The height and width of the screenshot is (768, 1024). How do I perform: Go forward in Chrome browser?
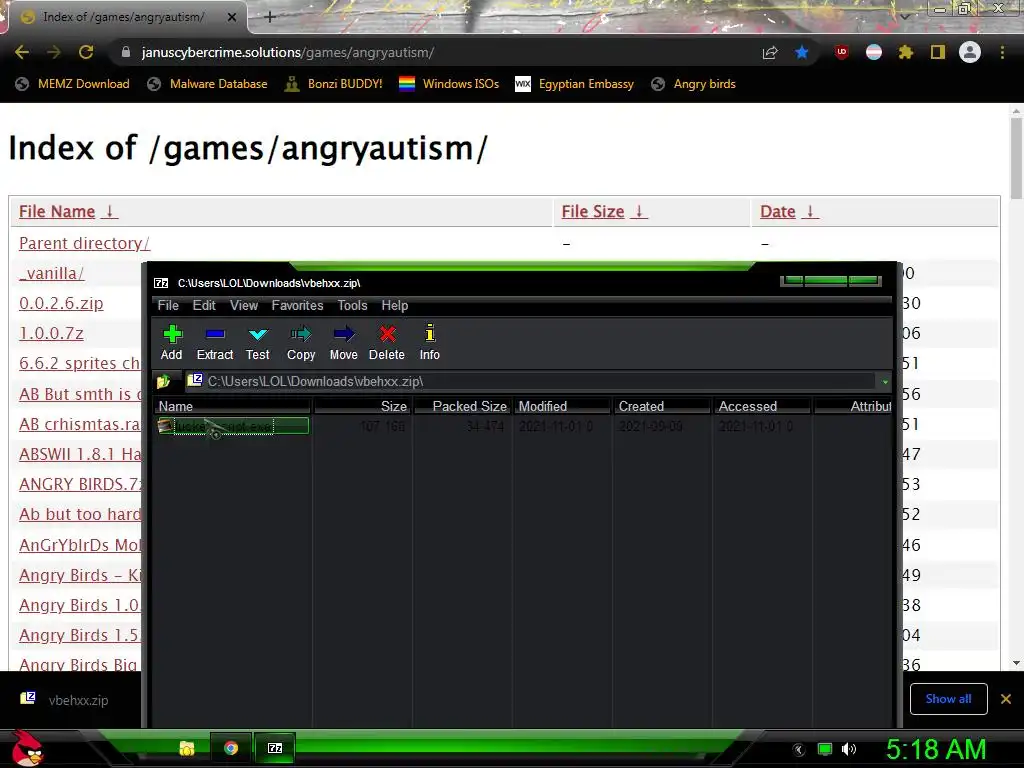pos(54,52)
